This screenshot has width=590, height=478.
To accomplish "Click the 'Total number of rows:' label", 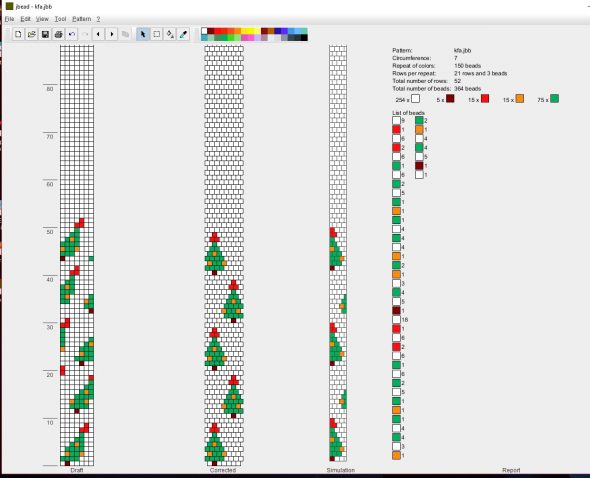I will tap(420, 81).
